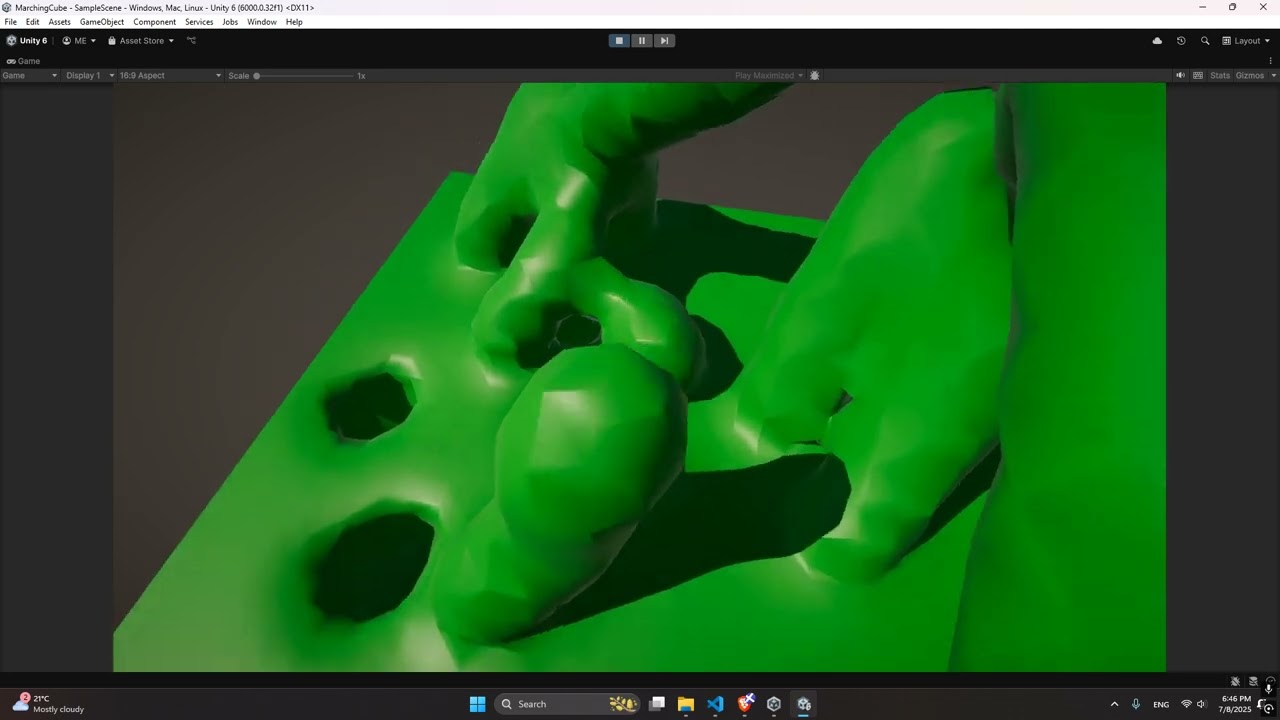1280x720 pixels.
Task: Open Task View on the taskbar
Action: pos(657,704)
